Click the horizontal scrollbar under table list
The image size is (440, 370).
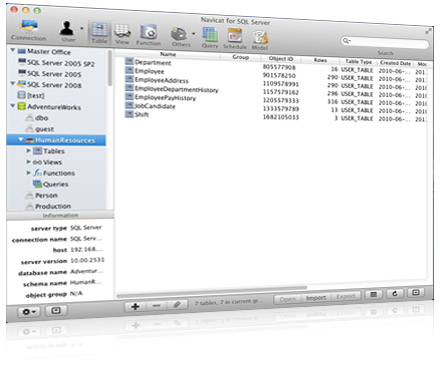point(212,291)
